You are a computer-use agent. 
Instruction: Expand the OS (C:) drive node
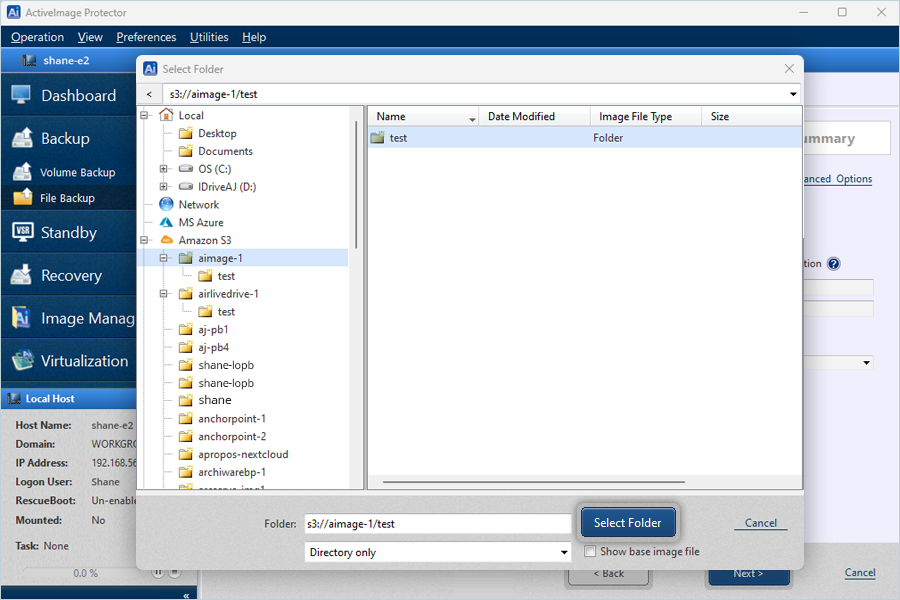[164, 169]
